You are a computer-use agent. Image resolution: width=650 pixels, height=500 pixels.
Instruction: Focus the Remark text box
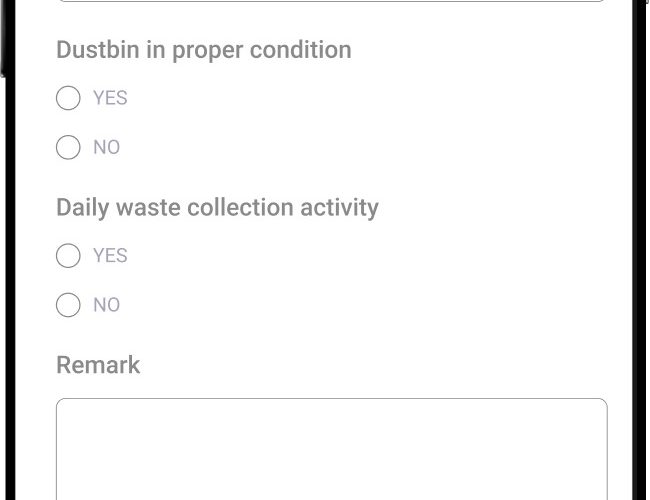coord(331,450)
